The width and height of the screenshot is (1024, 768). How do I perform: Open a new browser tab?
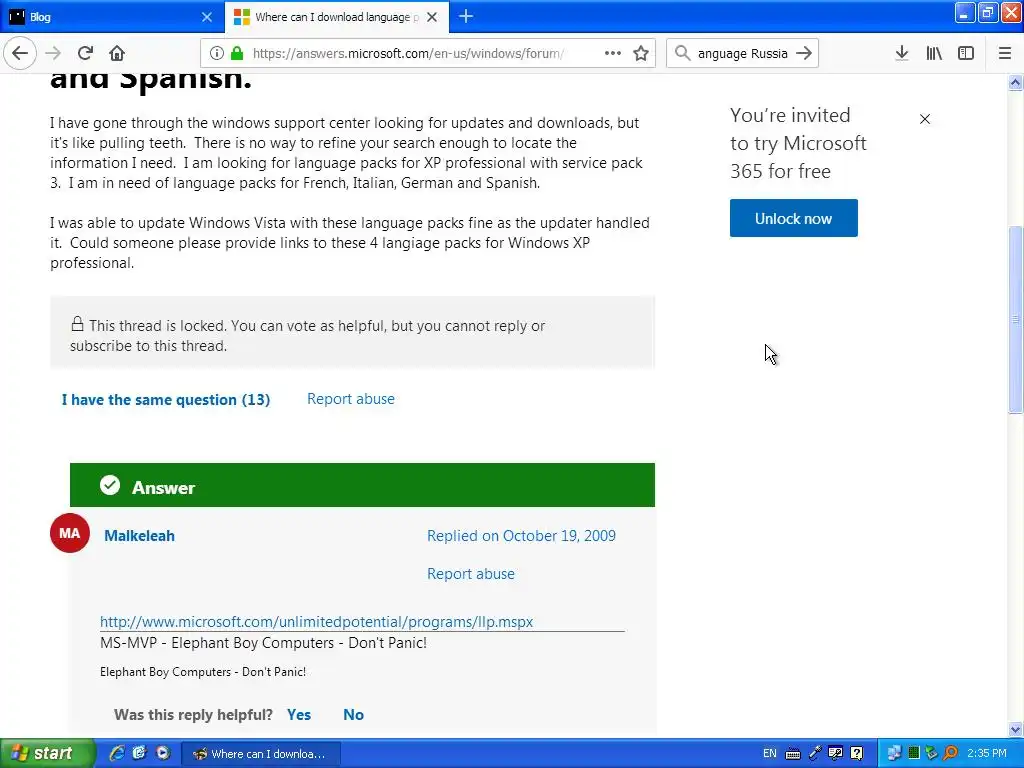(x=466, y=17)
